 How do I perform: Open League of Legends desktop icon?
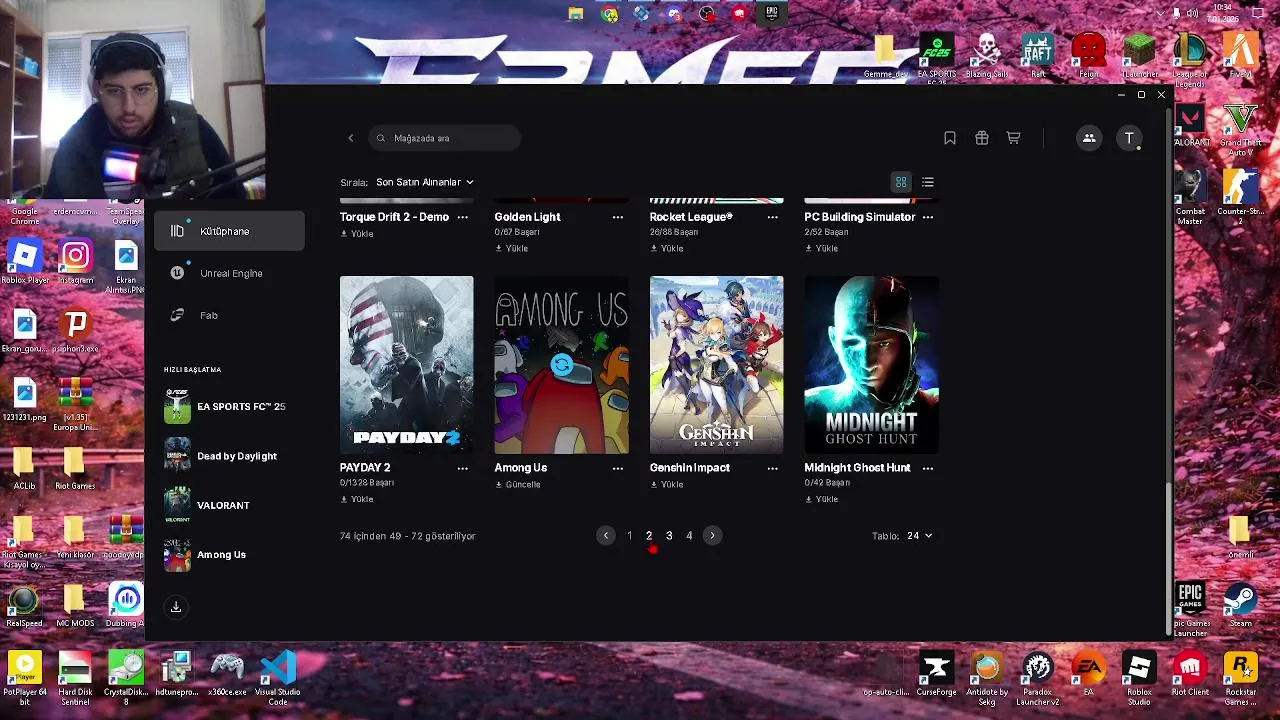(x=1190, y=60)
